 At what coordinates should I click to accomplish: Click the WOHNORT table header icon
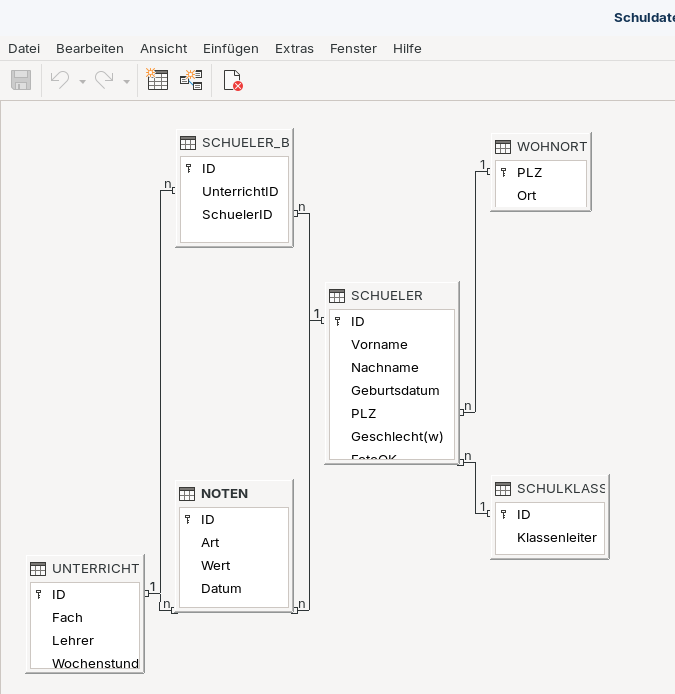pos(503,146)
